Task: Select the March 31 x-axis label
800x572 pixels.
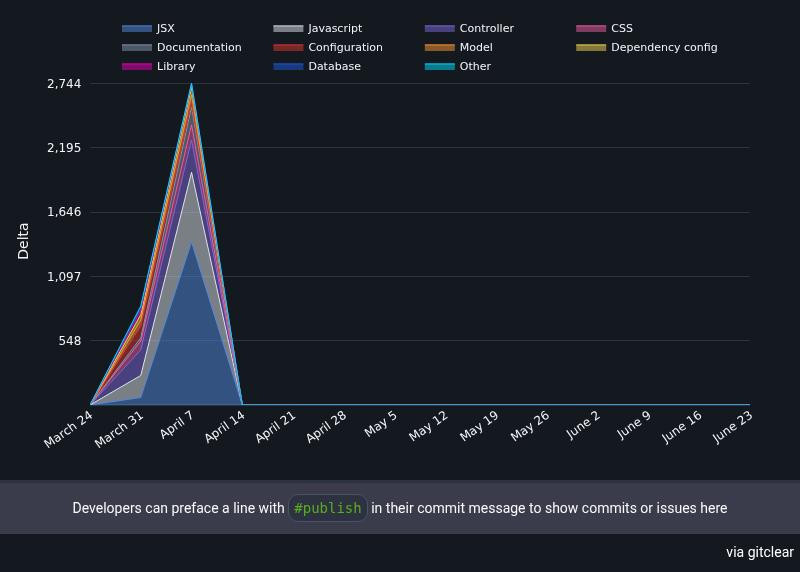Action: [x=121, y=429]
